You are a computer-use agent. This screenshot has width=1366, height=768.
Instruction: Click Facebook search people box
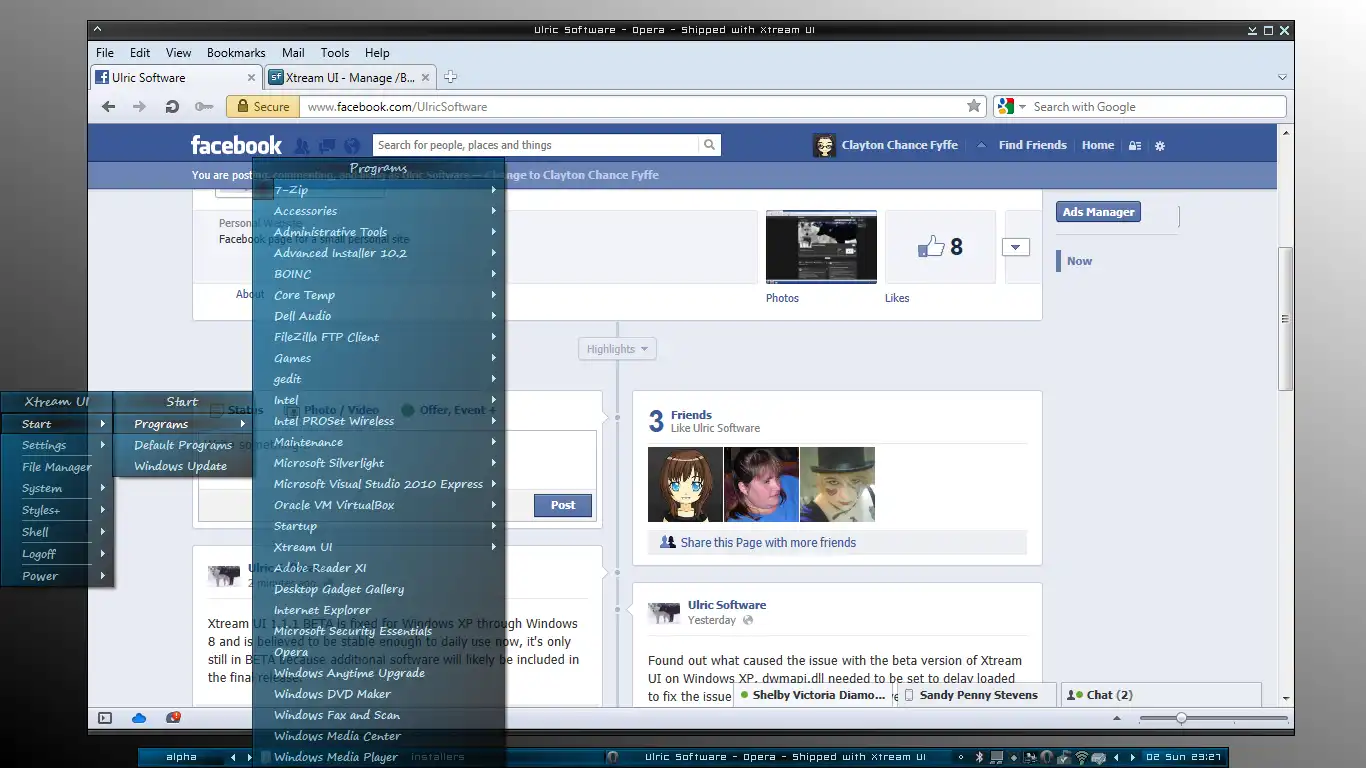coord(536,145)
